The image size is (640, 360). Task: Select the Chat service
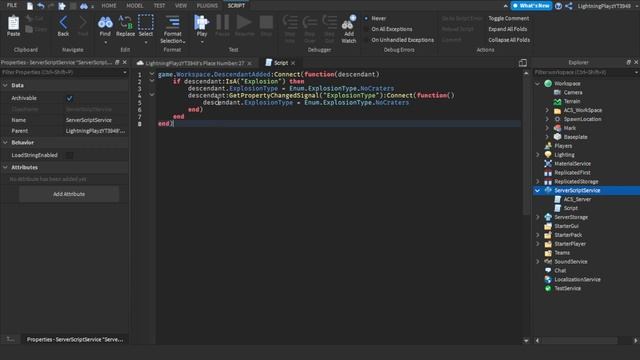[560, 271]
